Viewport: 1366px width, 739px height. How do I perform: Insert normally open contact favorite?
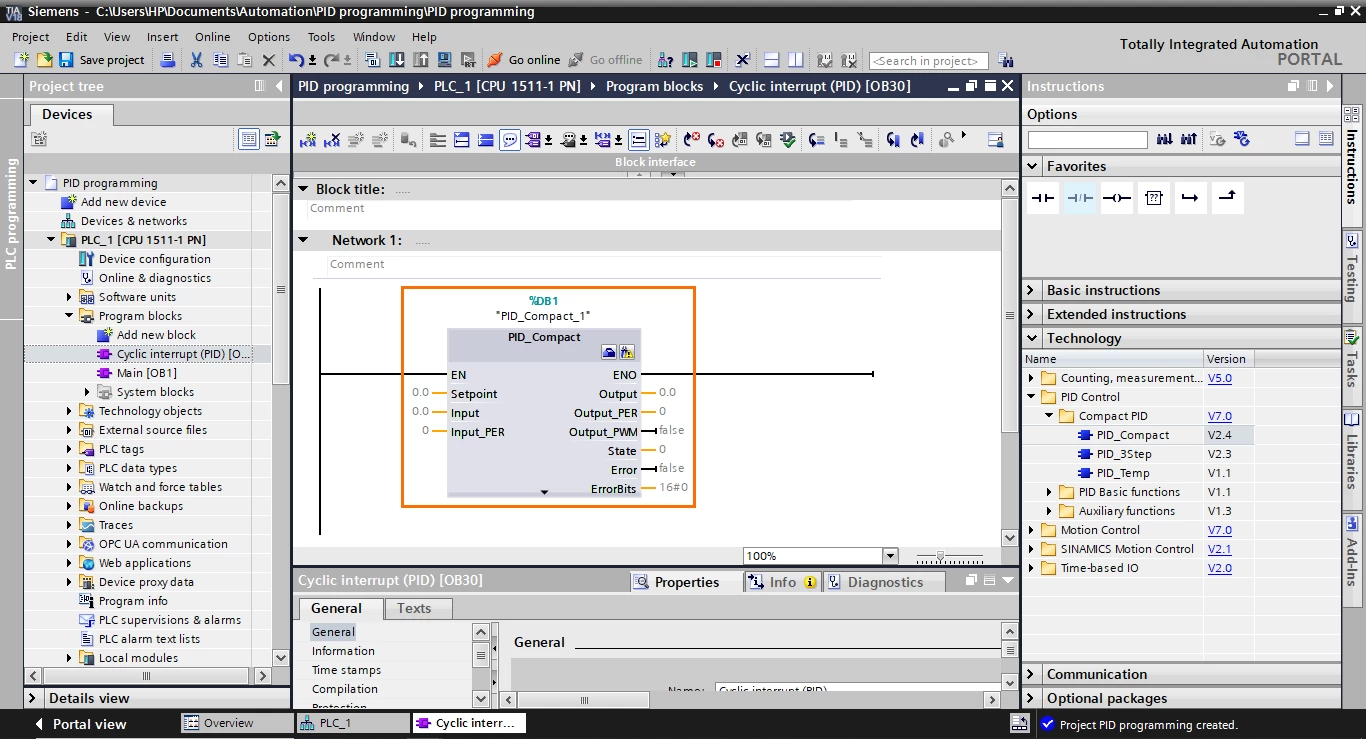pos(1043,198)
